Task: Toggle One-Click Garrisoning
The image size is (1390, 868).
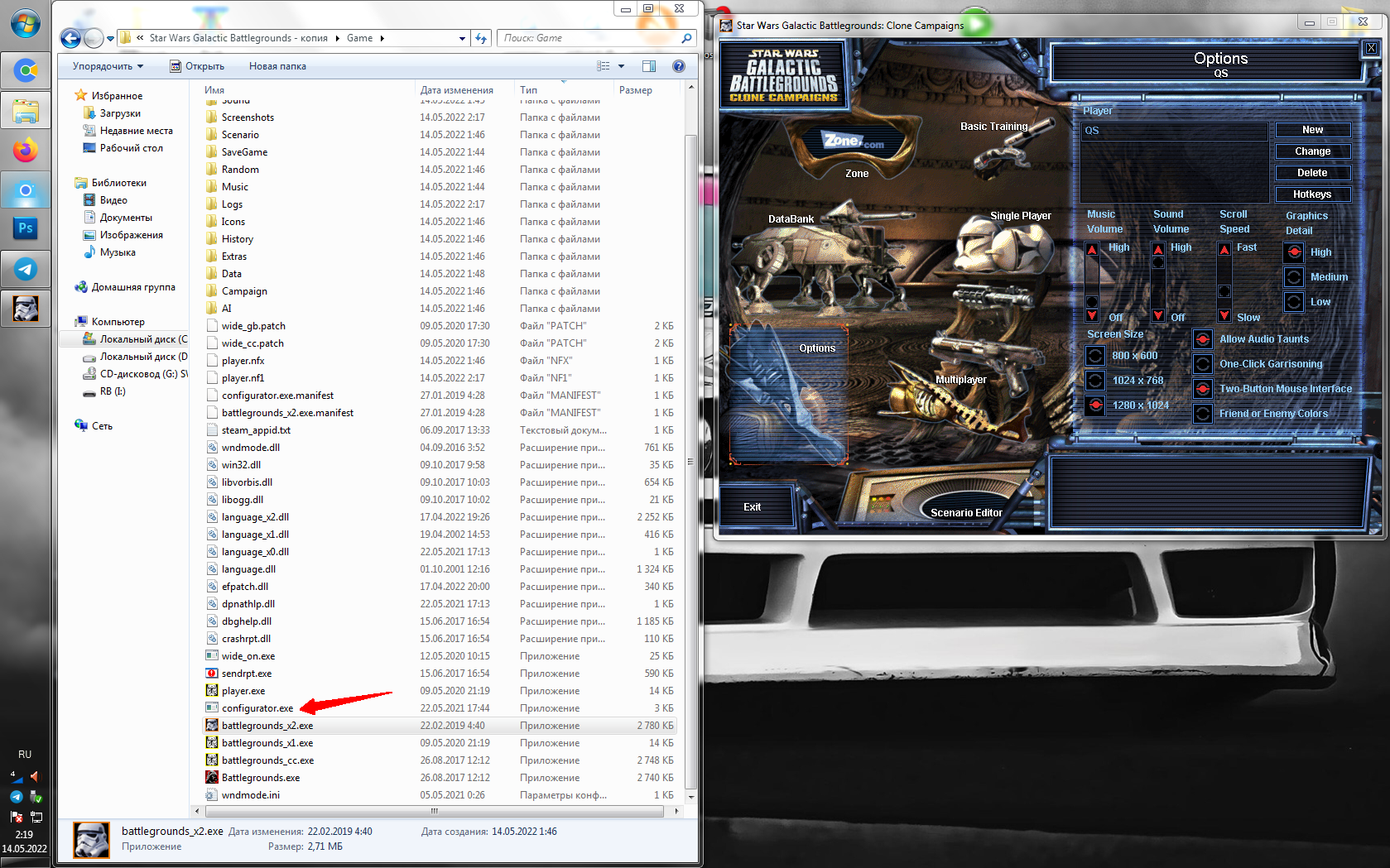Action: tap(1203, 364)
